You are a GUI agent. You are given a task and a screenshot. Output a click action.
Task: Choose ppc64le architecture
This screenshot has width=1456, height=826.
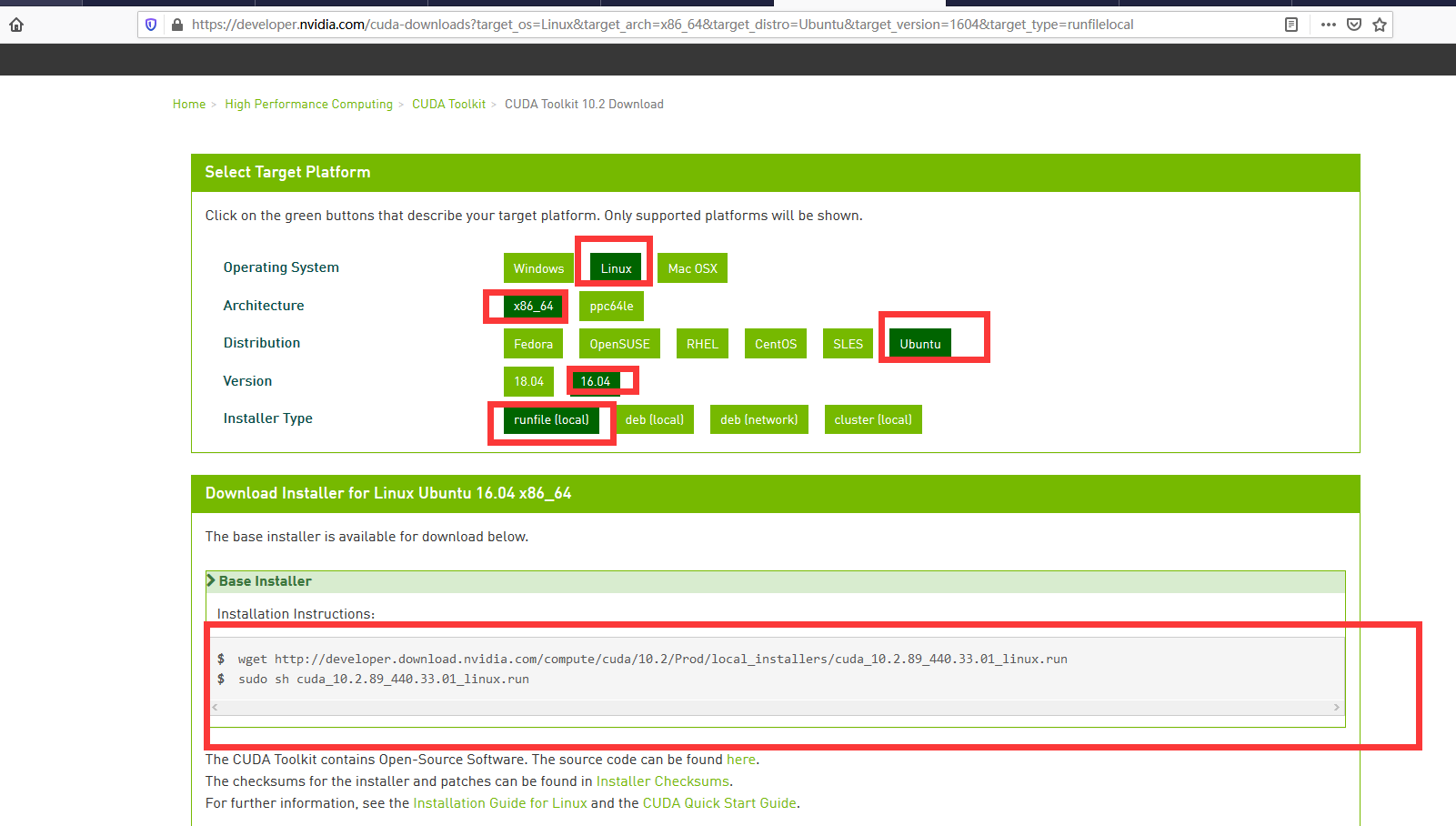tap(611, 307)
